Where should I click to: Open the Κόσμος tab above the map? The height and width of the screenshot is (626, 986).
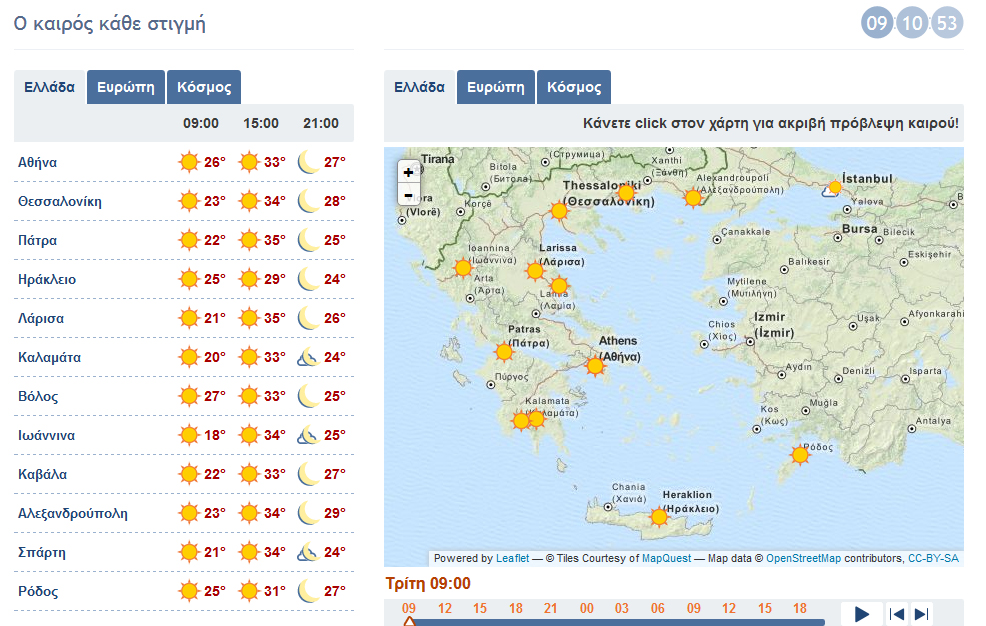click(574, 87)
